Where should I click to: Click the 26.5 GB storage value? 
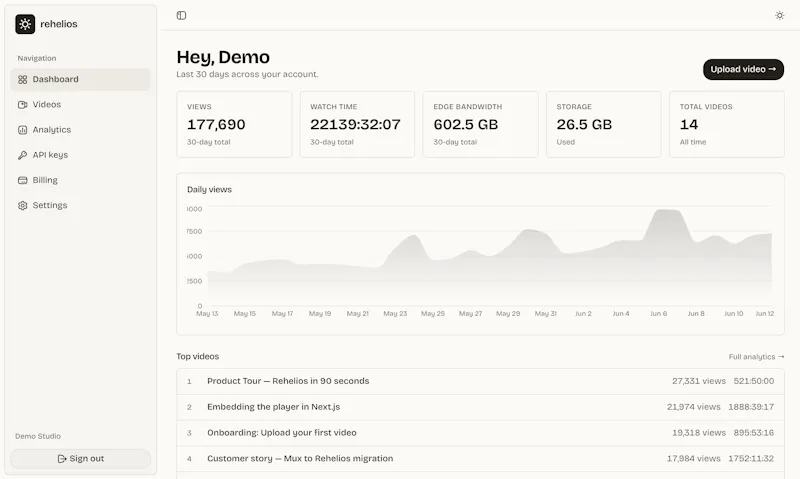584,124
